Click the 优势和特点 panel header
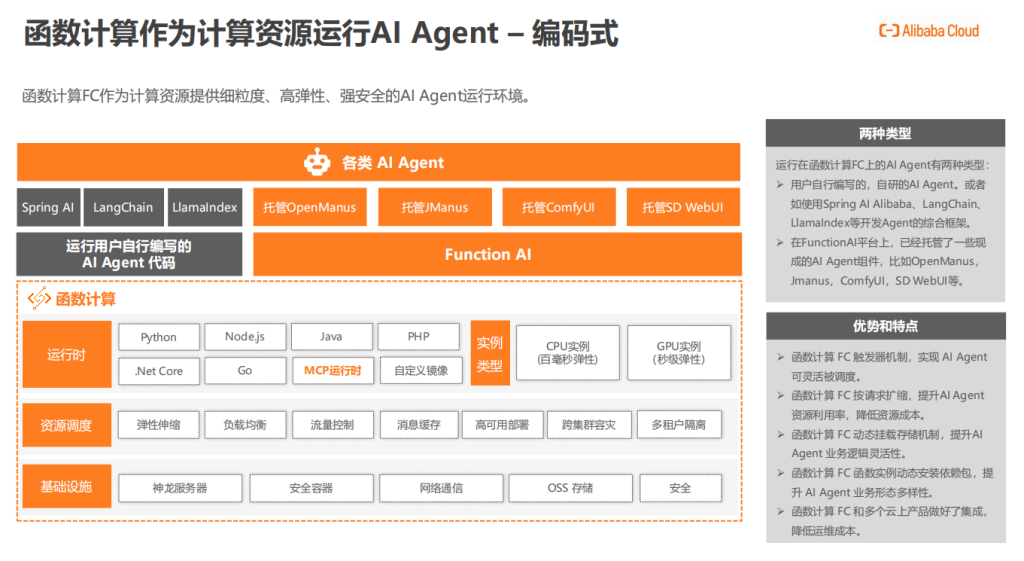 (886, 326)
